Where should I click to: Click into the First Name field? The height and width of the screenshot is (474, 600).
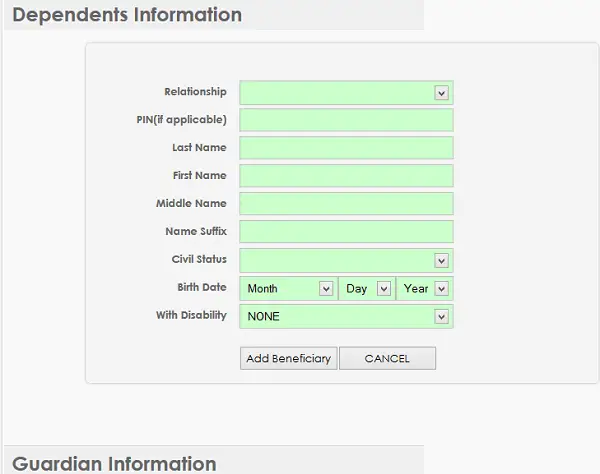tap(346, 176)
